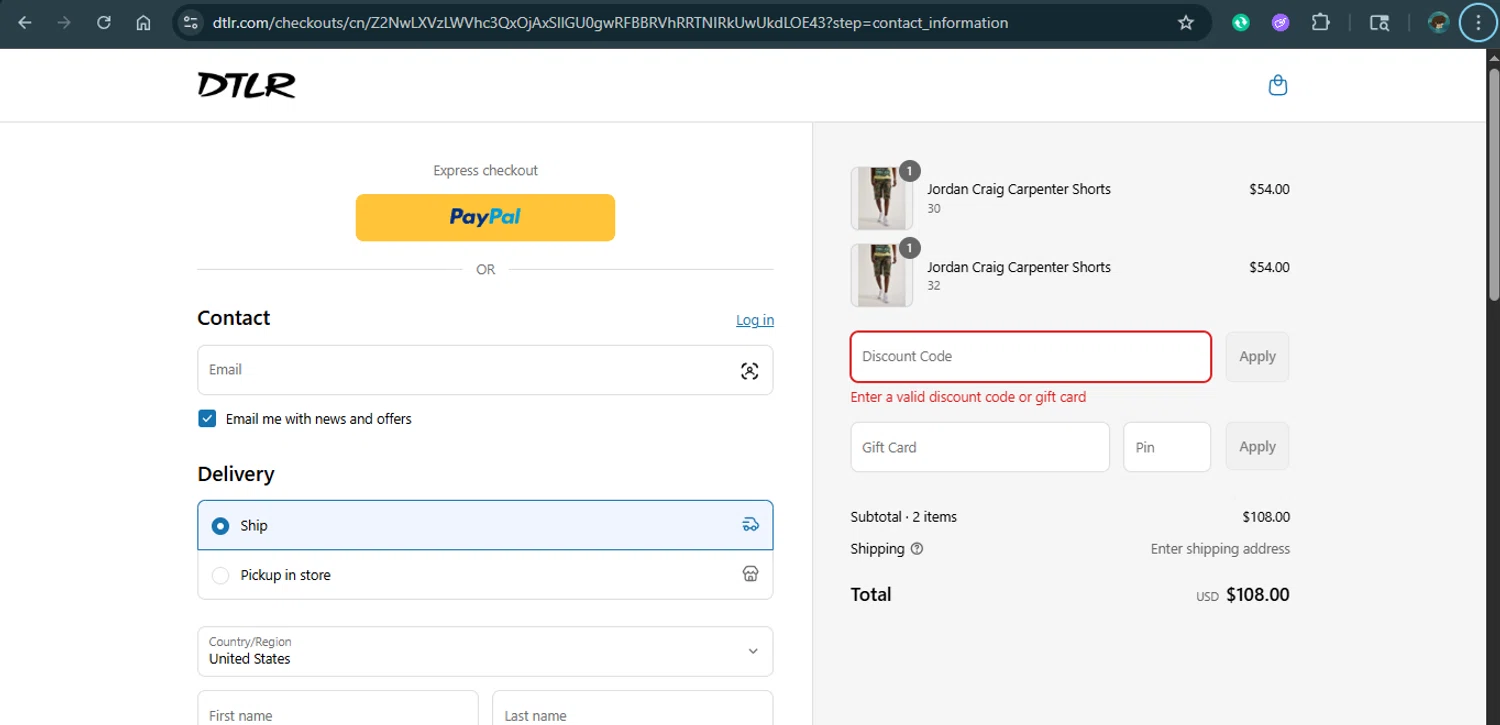Click 'Enter a valid discount code' error text

coord(968,397)
